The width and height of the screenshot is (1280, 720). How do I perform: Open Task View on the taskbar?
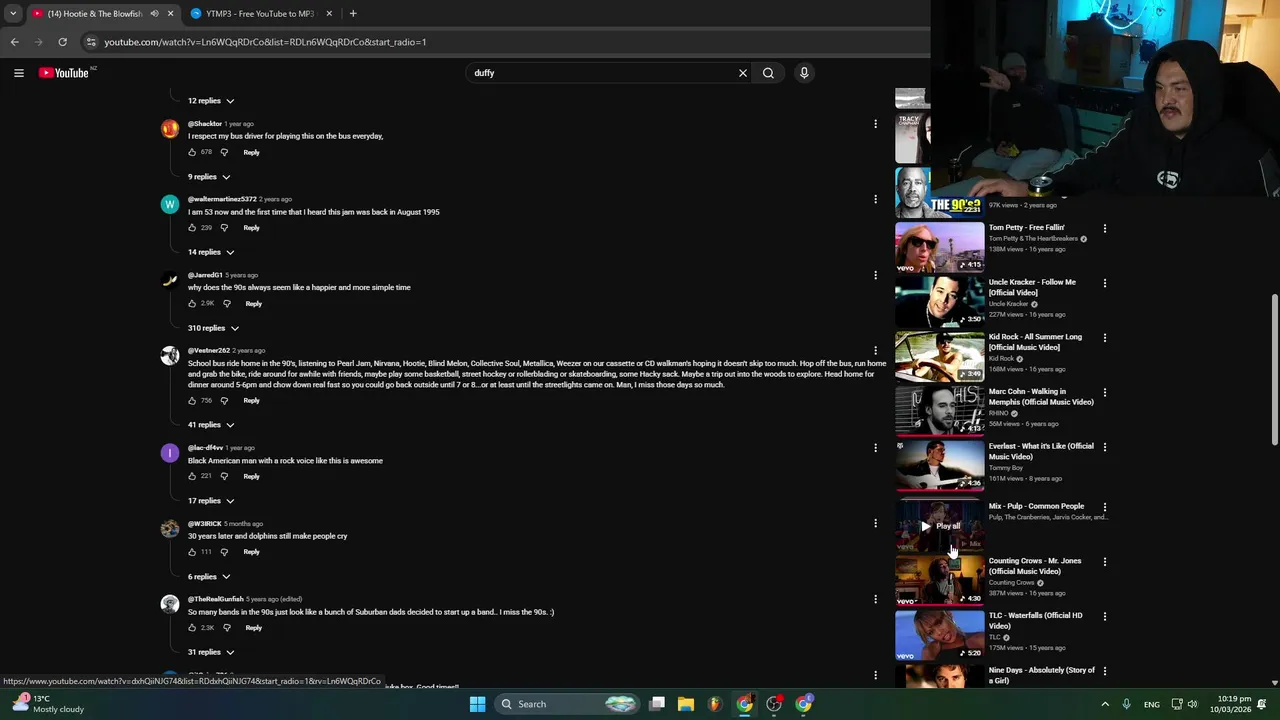coord(657,704)
